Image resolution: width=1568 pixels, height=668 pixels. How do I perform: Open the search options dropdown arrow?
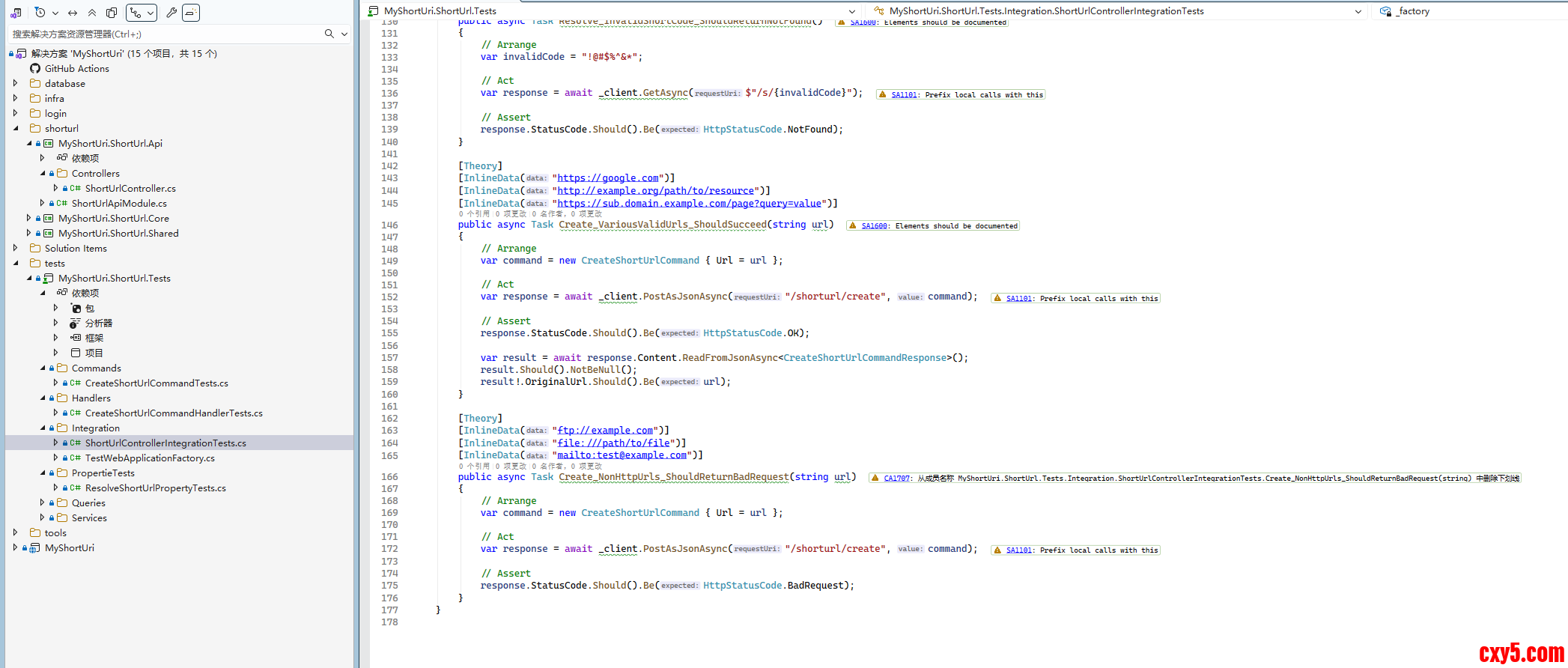(344, 34)
